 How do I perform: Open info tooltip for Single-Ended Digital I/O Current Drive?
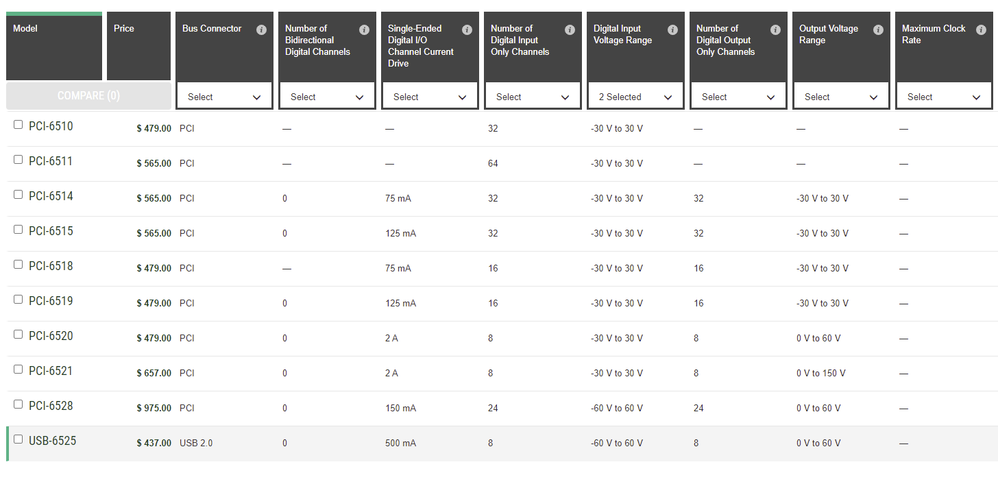click(467, 30)
